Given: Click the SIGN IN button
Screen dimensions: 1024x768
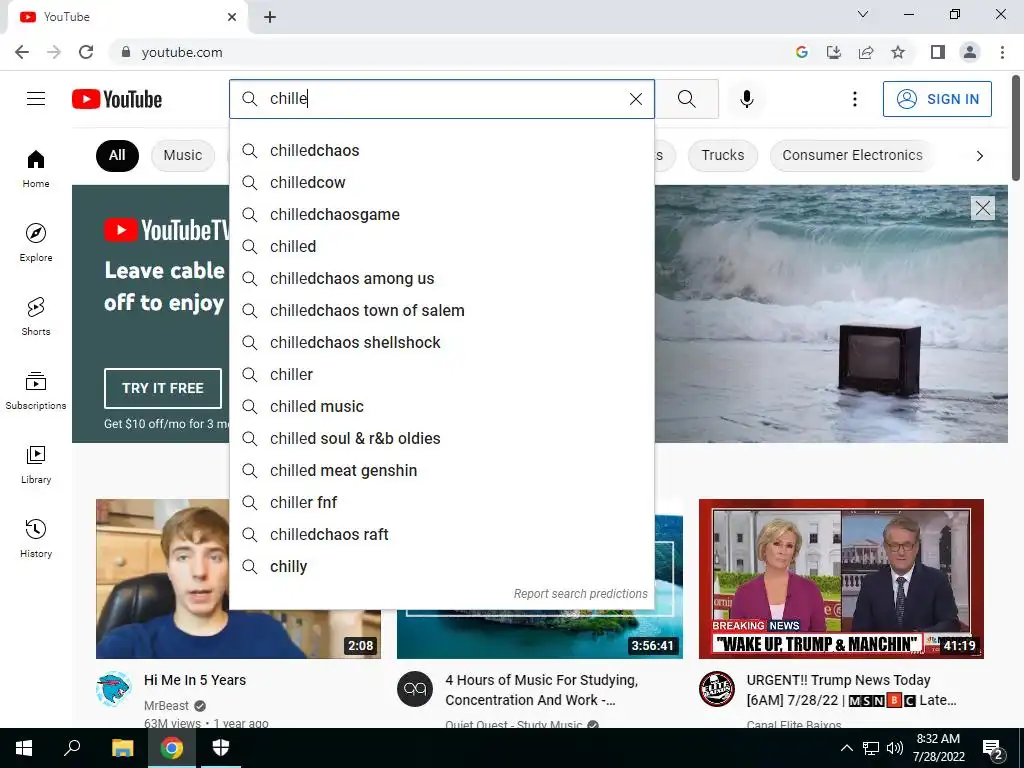Looking at the screenshot, I should point(937,99).
